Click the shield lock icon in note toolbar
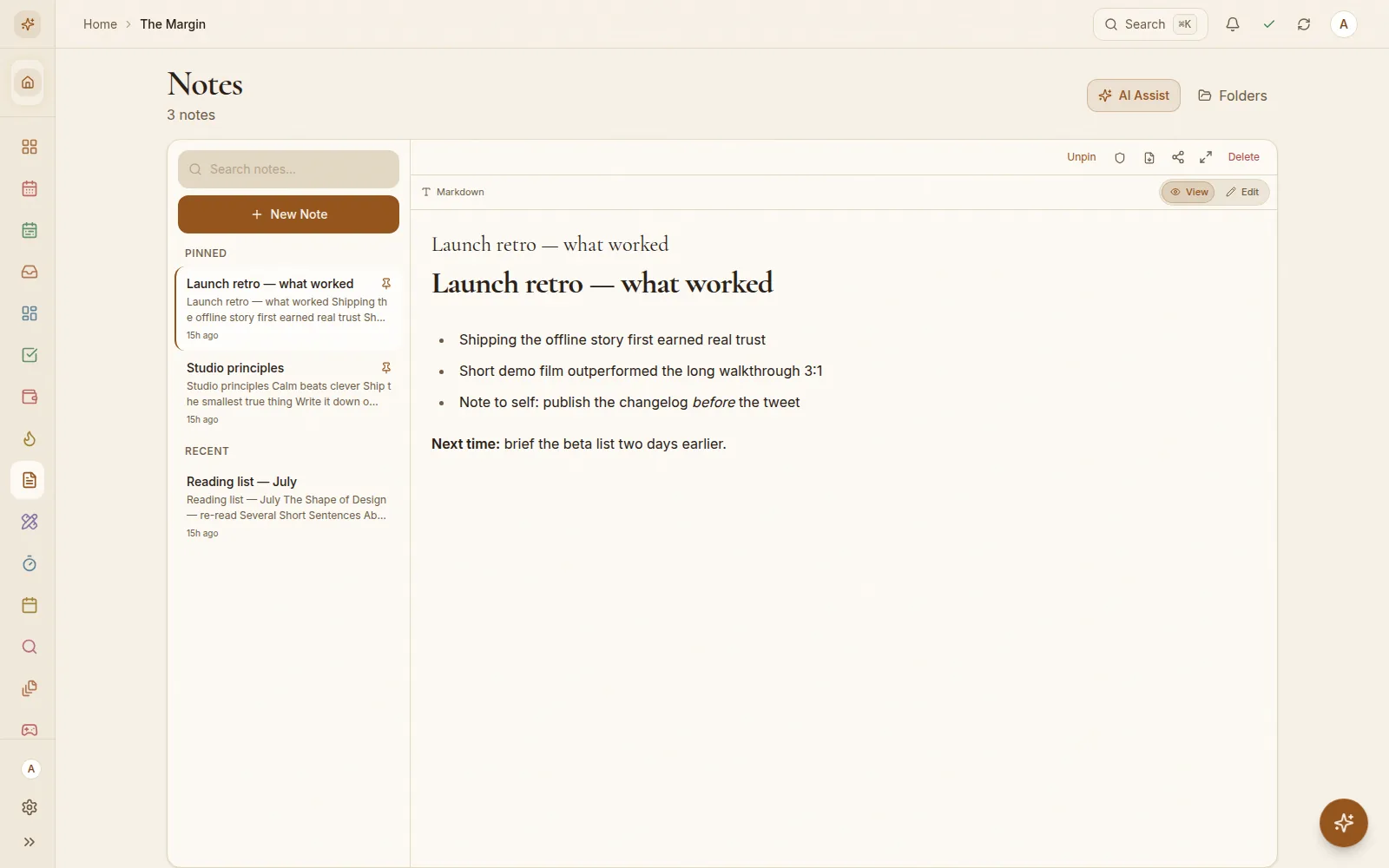This screenshot has width=1389, height=868. tap(1120, 158)
